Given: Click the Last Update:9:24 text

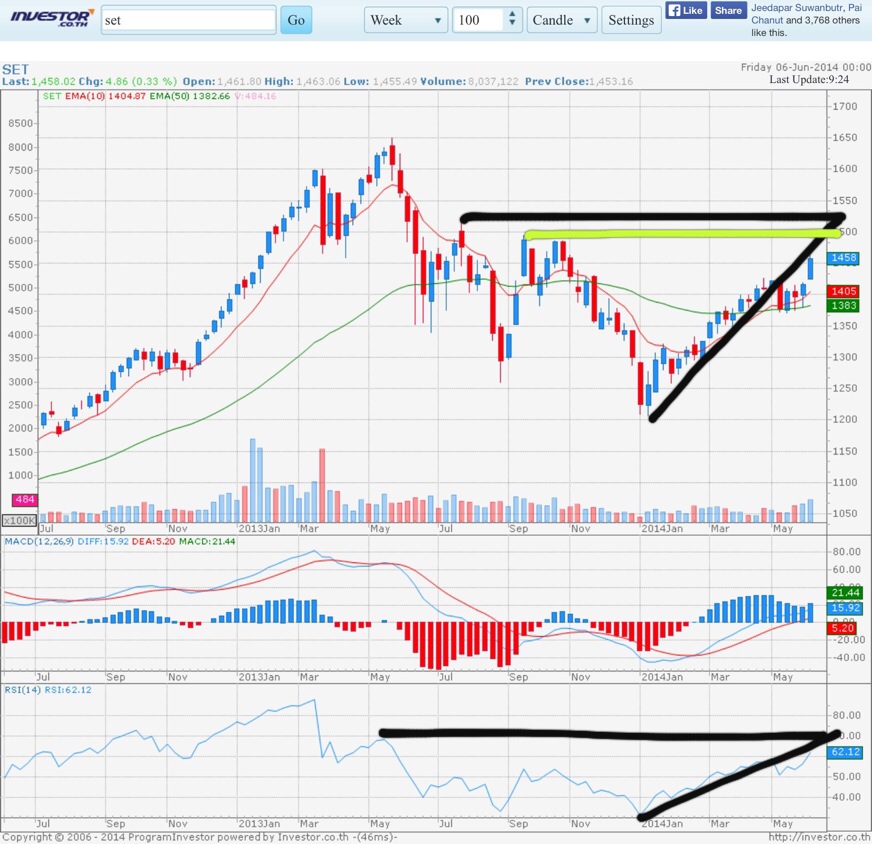Looking at the screenshot, I should [809, 80].
